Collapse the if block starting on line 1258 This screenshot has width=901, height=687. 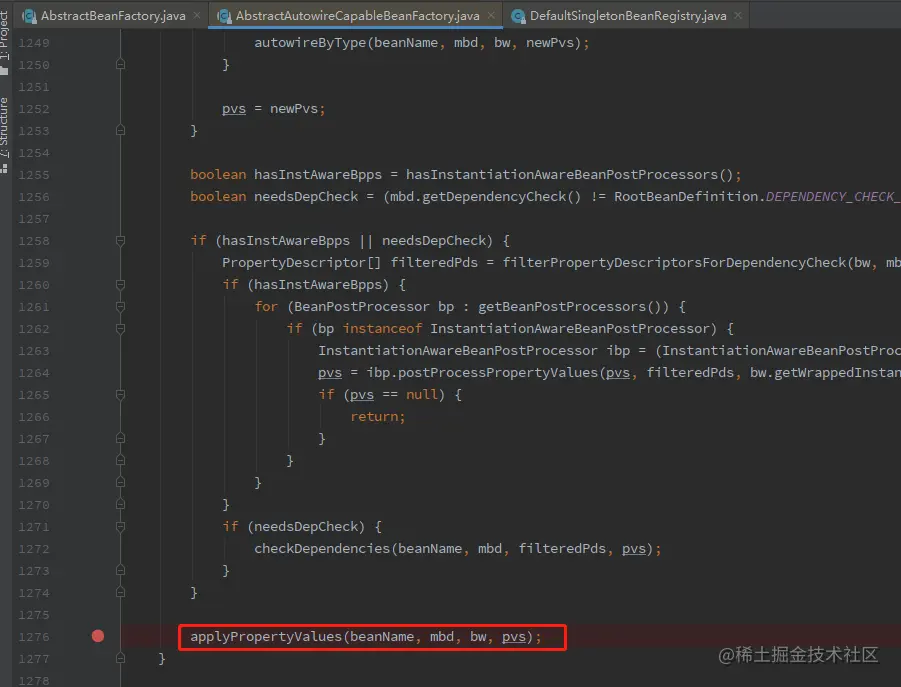120,241
